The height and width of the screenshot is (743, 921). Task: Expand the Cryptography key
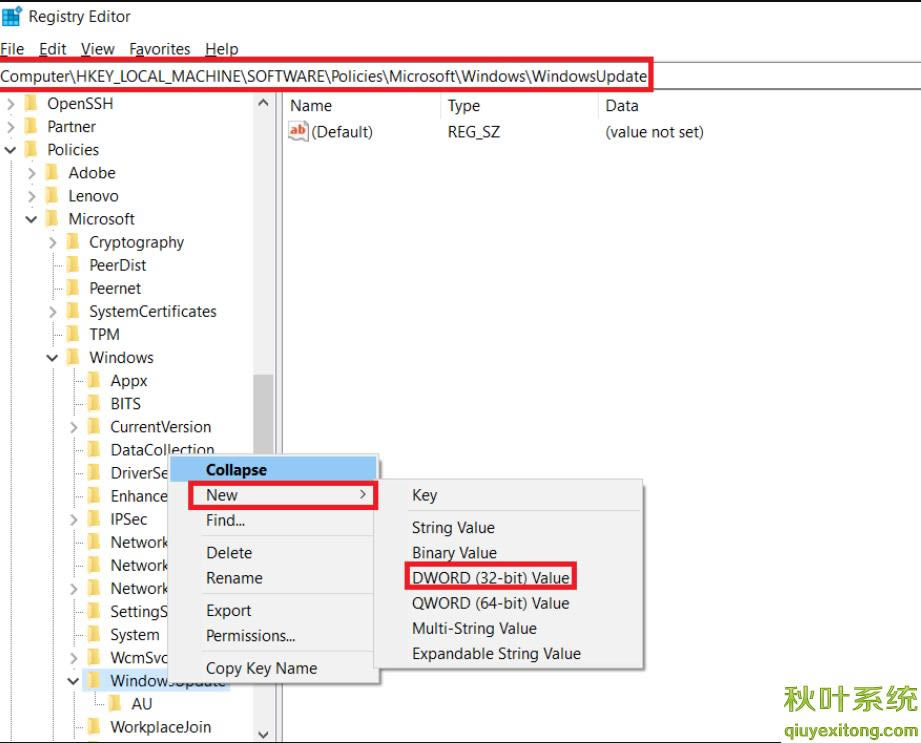tap(53, 243)
